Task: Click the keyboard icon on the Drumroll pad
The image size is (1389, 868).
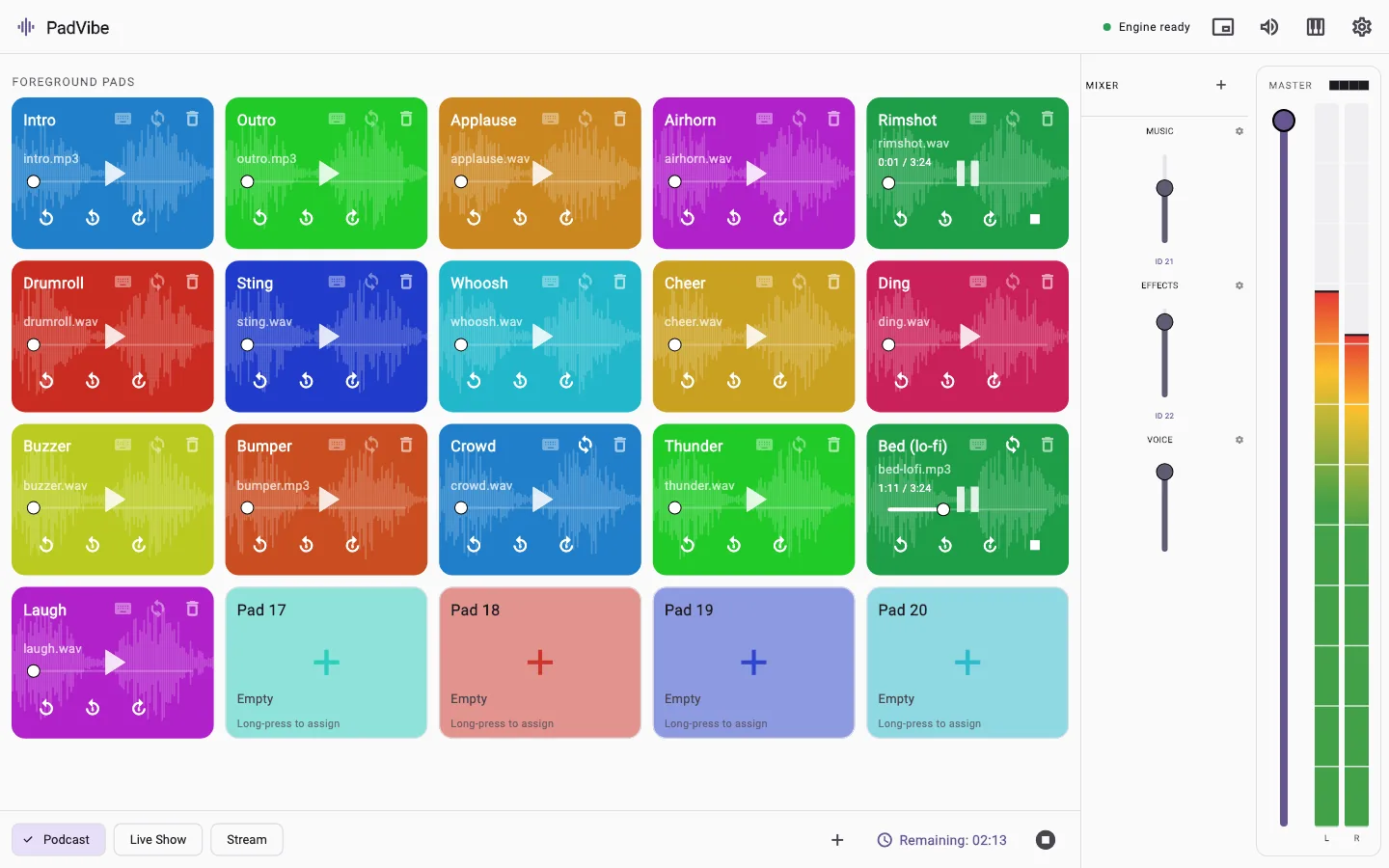Action: click(x=123, y=282)
